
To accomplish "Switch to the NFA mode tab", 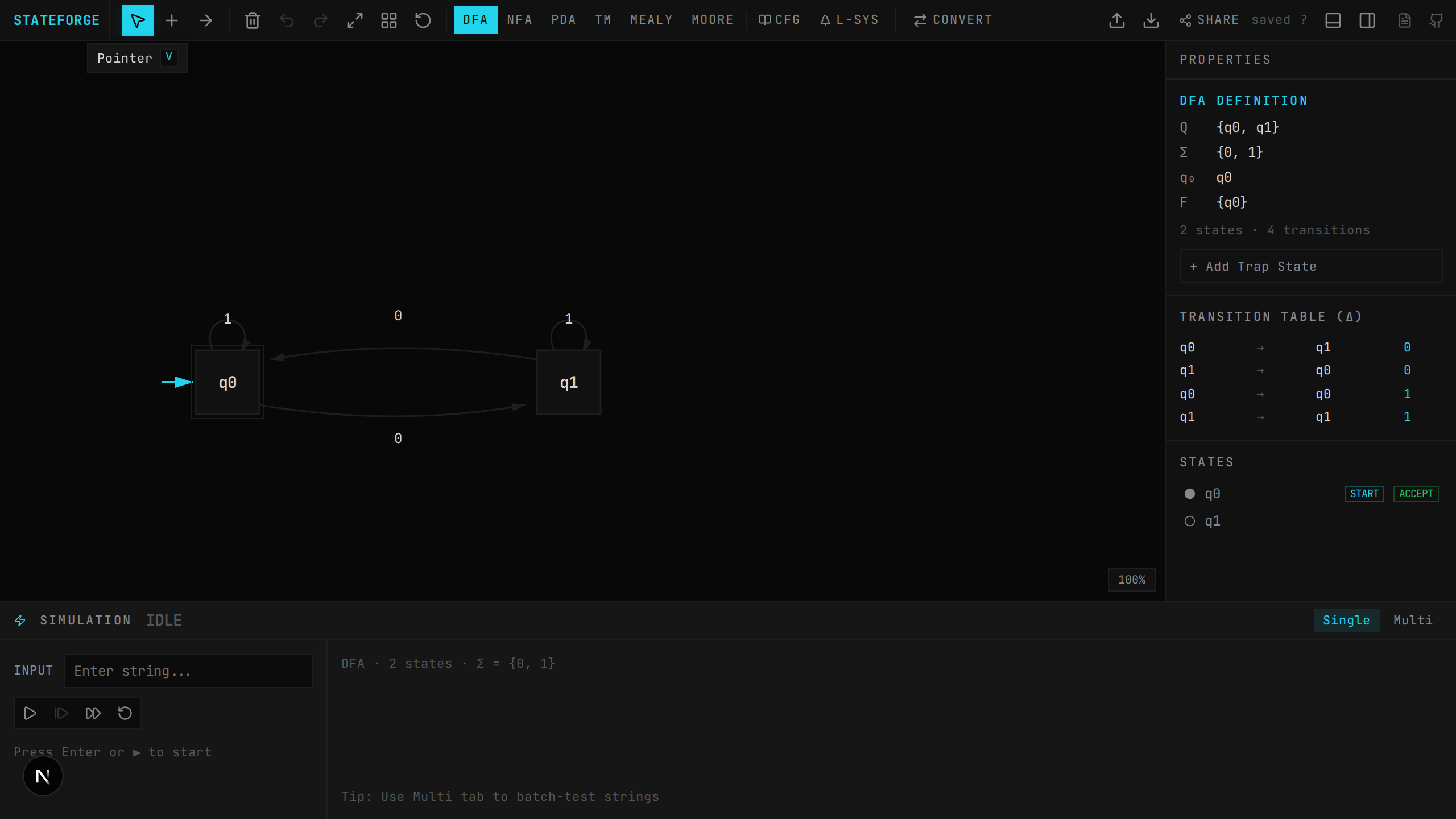I will click(519, 20).
